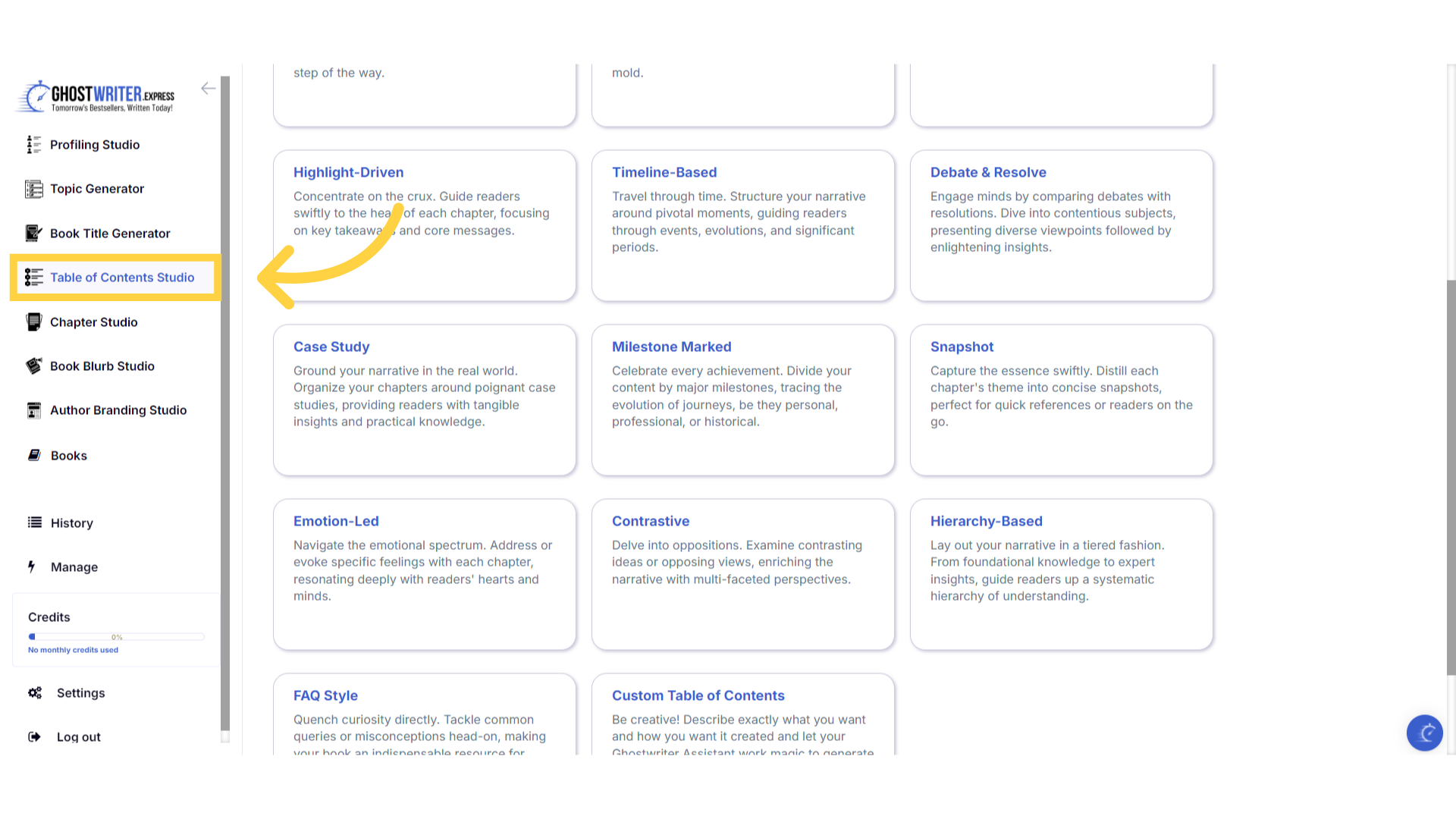The width and height of the screenshot is (1456, 819).
Task: Select the Case Study card title
Action: click(x=331, y=347)
